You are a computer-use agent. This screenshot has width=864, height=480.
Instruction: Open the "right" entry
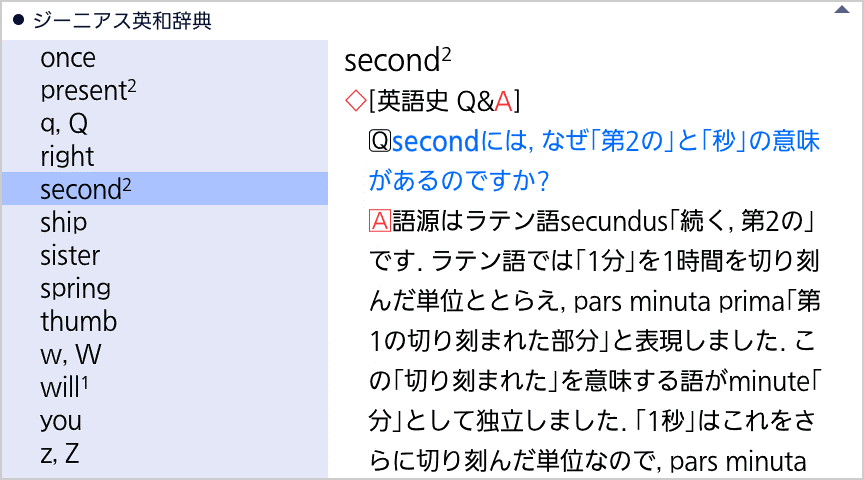(67, 157)
